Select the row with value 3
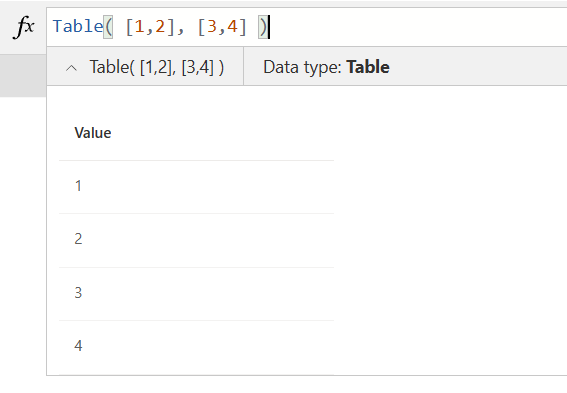 point(196,294)
